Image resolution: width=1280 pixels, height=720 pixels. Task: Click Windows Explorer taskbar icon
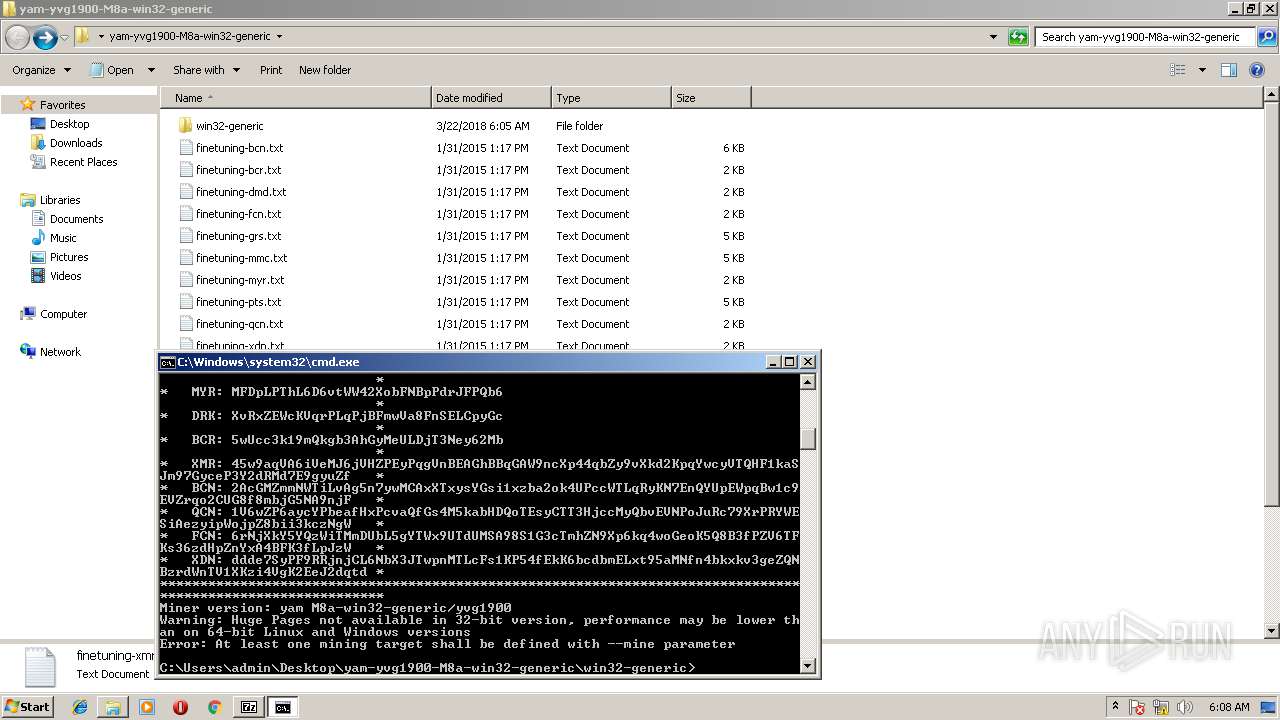[x=113, y=707]
